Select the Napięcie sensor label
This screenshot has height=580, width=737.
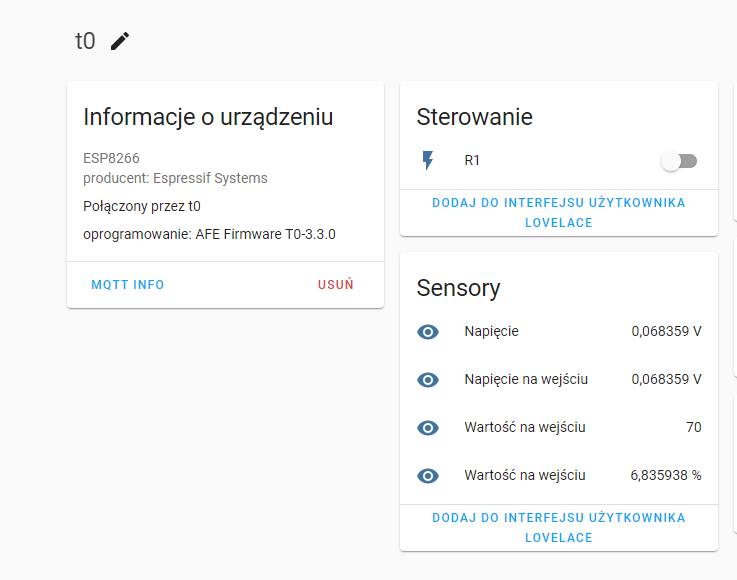pos(491,331)
